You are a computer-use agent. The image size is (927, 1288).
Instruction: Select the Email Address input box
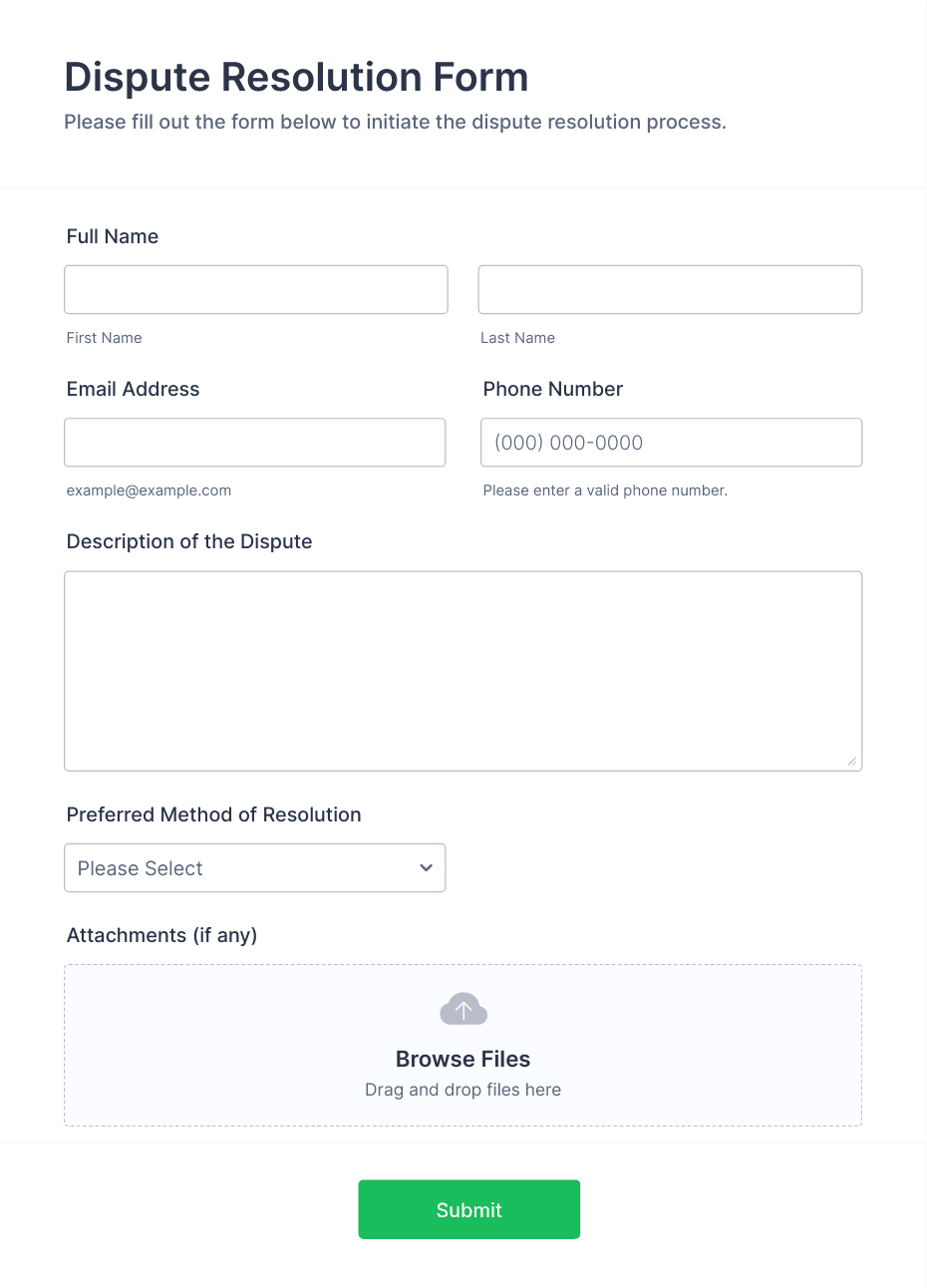pyautogui.click(x=254, y=443)
